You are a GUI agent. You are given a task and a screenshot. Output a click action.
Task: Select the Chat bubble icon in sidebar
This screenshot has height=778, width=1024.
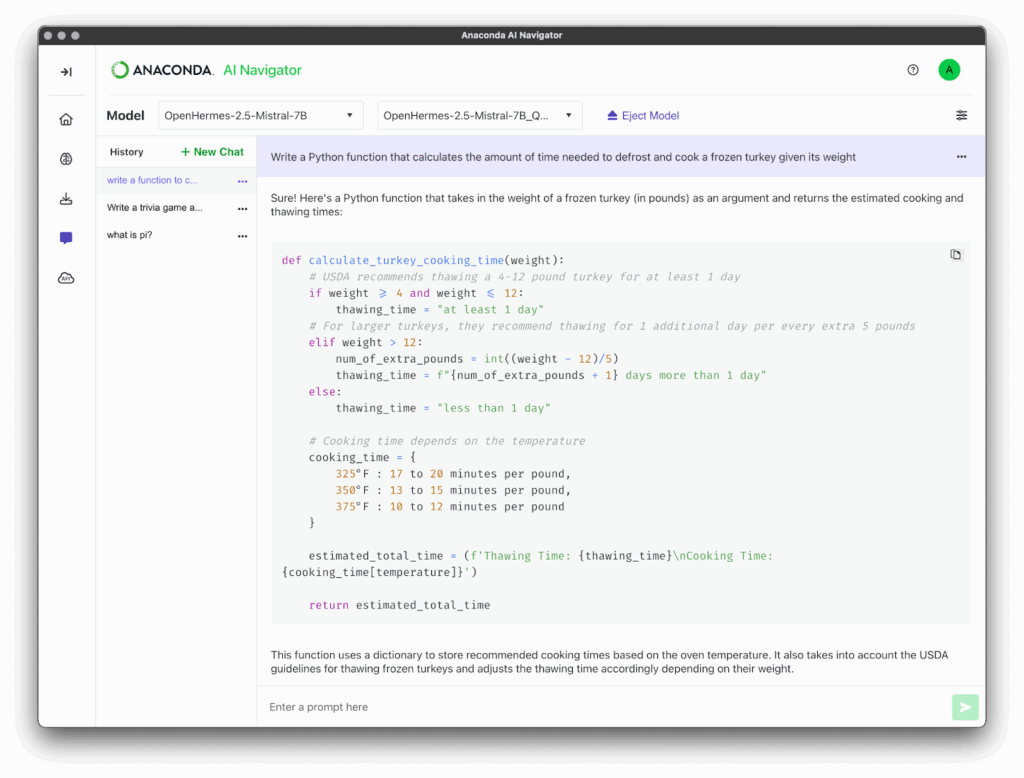click(66, 238)
